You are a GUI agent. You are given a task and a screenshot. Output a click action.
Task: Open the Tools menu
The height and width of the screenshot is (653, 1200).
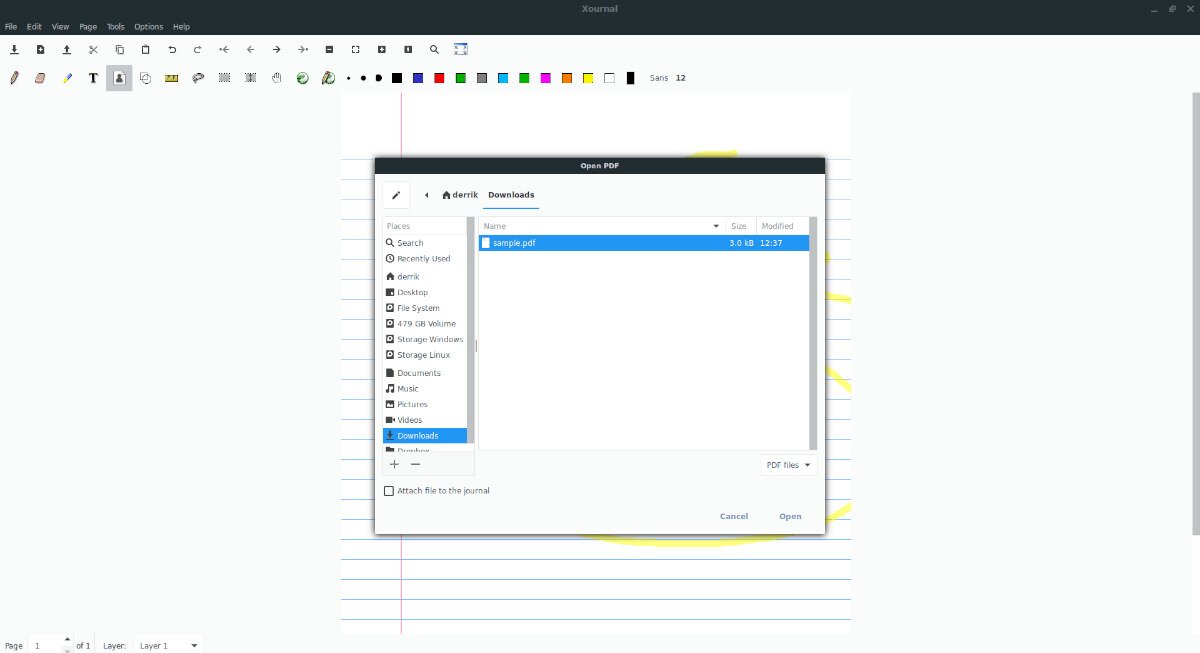click(x=115, y=27)
